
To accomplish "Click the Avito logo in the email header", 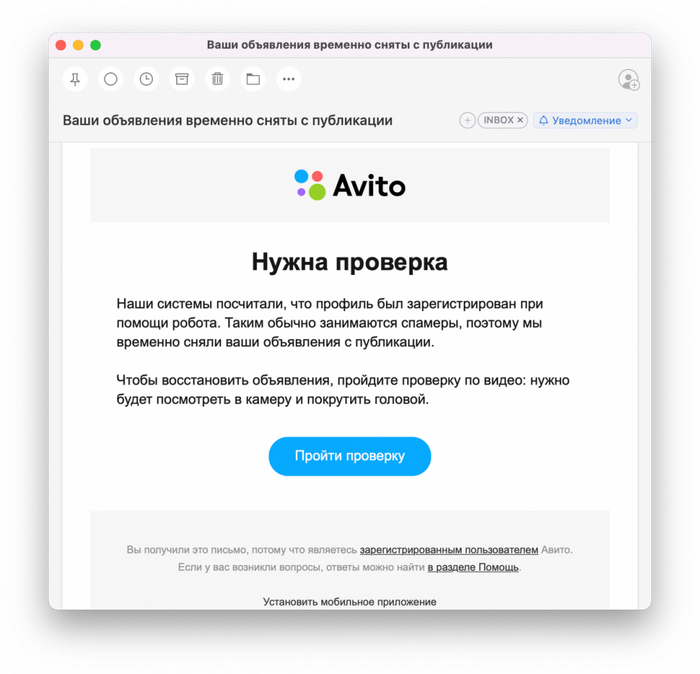I will point(350,185).
